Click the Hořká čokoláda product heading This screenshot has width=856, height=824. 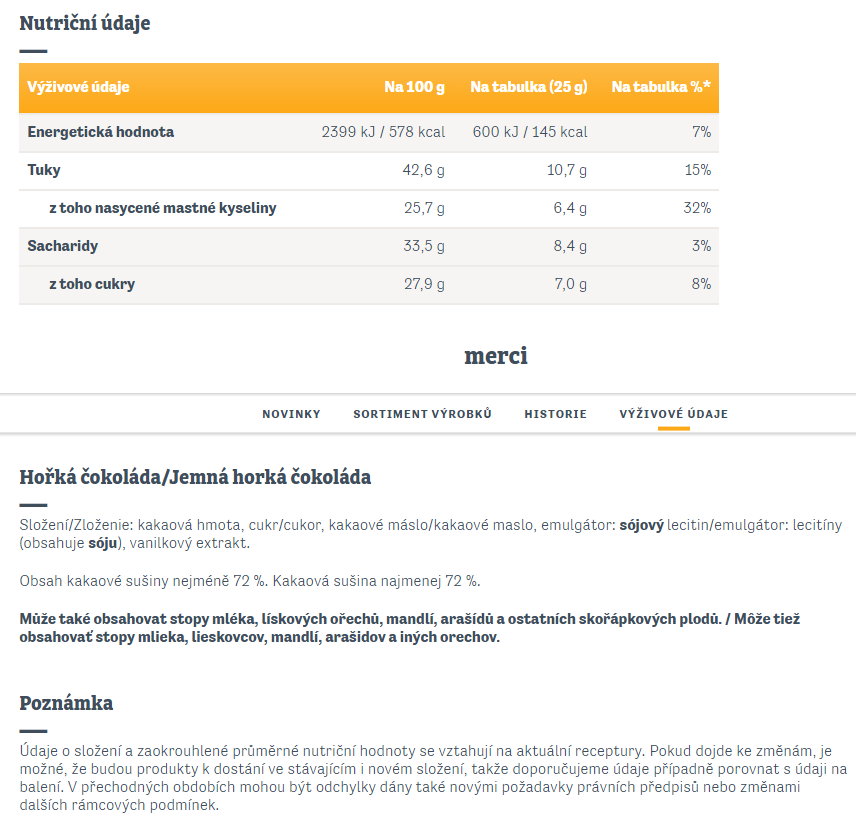click(195, 477)
